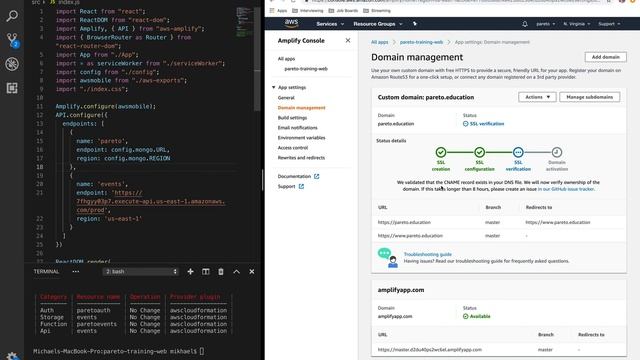Open the AWS Services menu
This screenshot has height=360, width=640.
point(330,24)
